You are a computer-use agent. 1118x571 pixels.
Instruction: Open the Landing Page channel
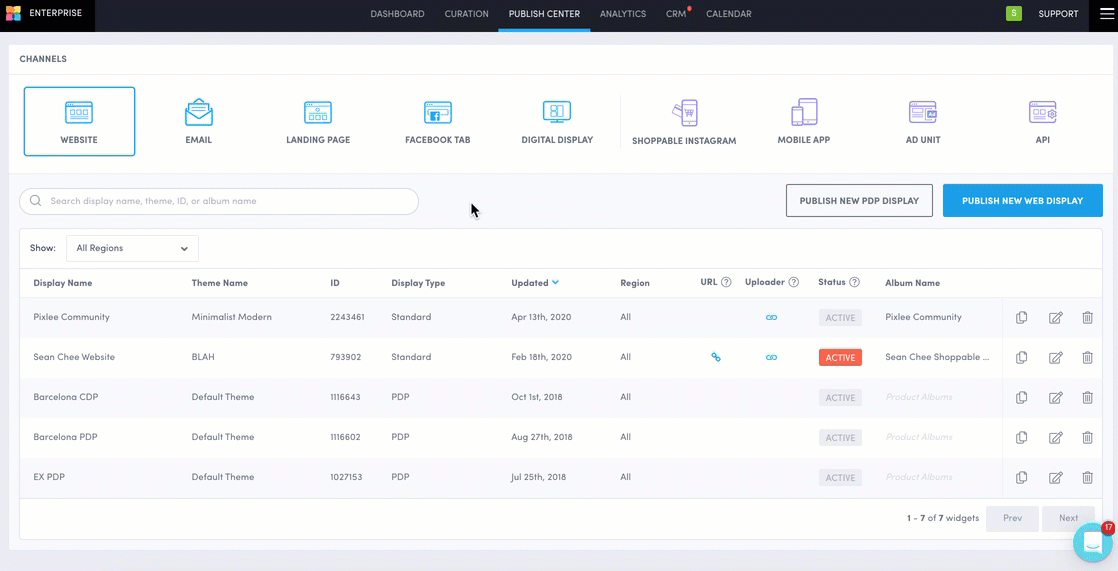(x=318, y=121)
